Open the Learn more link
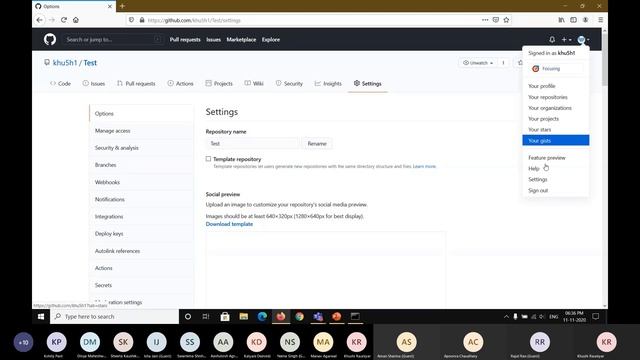The width and height of the screenshot is (640, 360). (424, 167)
